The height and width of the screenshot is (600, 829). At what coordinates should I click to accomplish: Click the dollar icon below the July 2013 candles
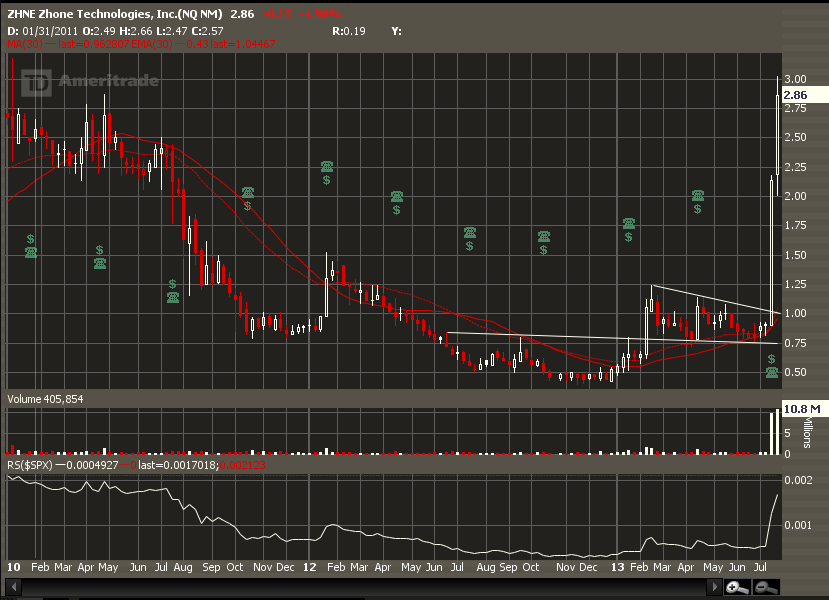point(771,358)
